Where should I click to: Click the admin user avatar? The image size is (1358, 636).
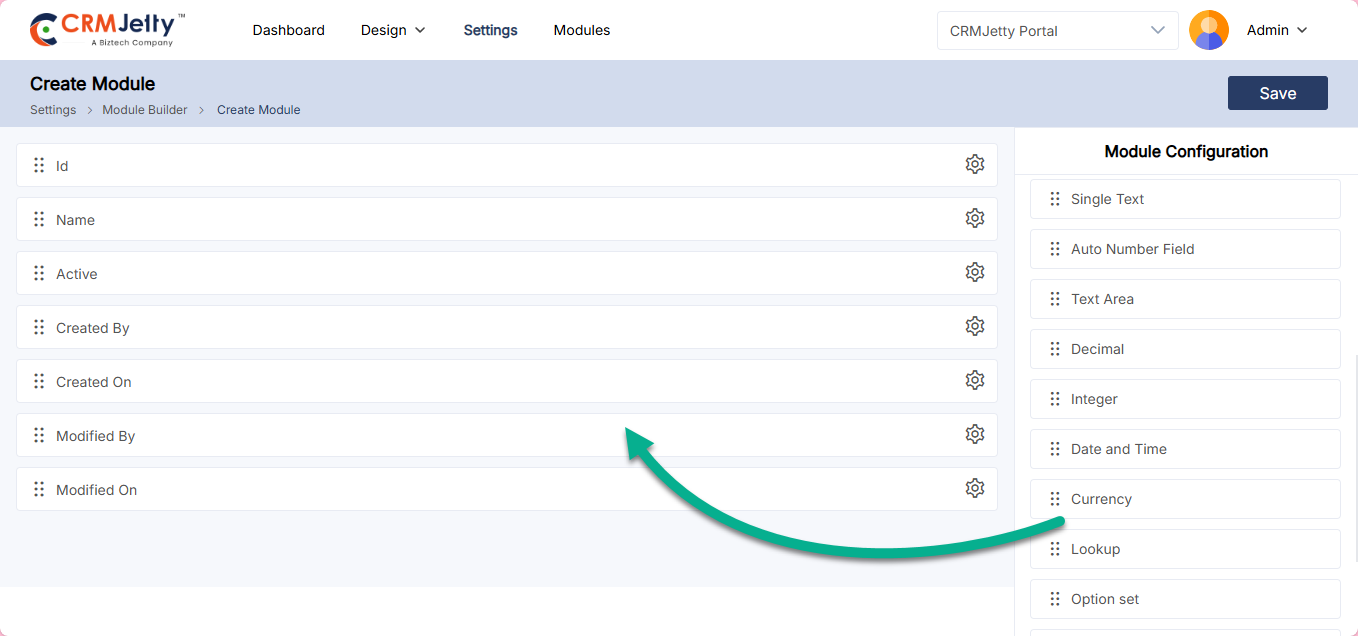(x=1208, y=30)
